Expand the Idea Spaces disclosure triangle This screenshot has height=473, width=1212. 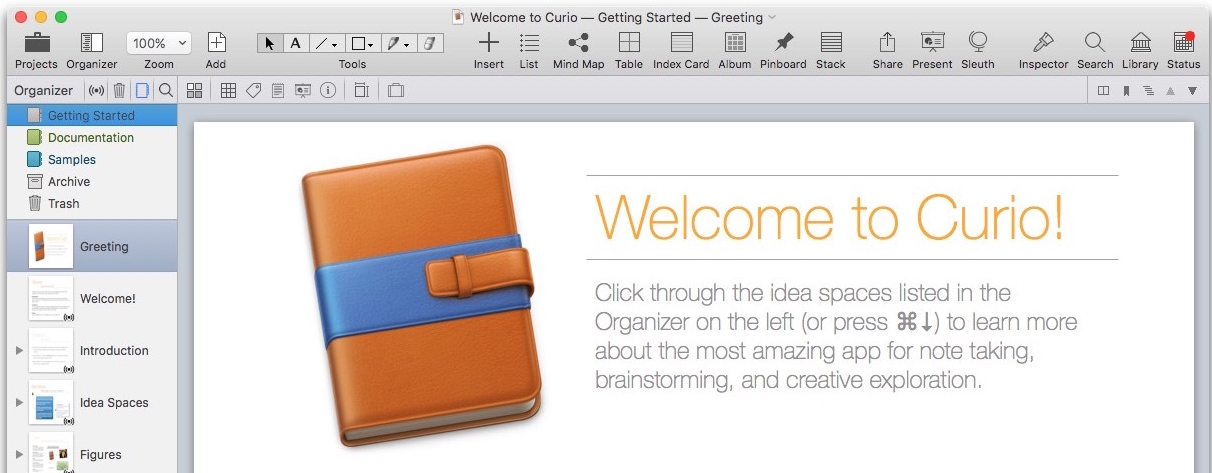click(18, 402)
